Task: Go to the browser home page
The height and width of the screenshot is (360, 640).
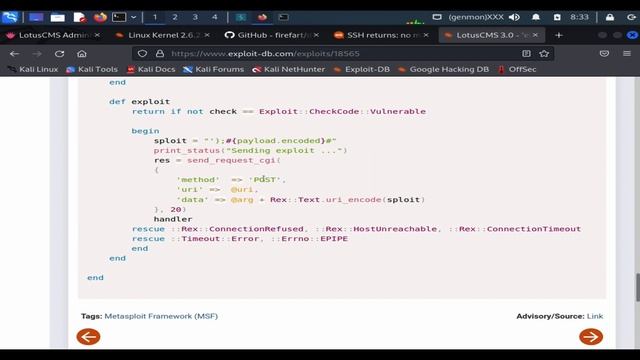Action: pos(82,53)
